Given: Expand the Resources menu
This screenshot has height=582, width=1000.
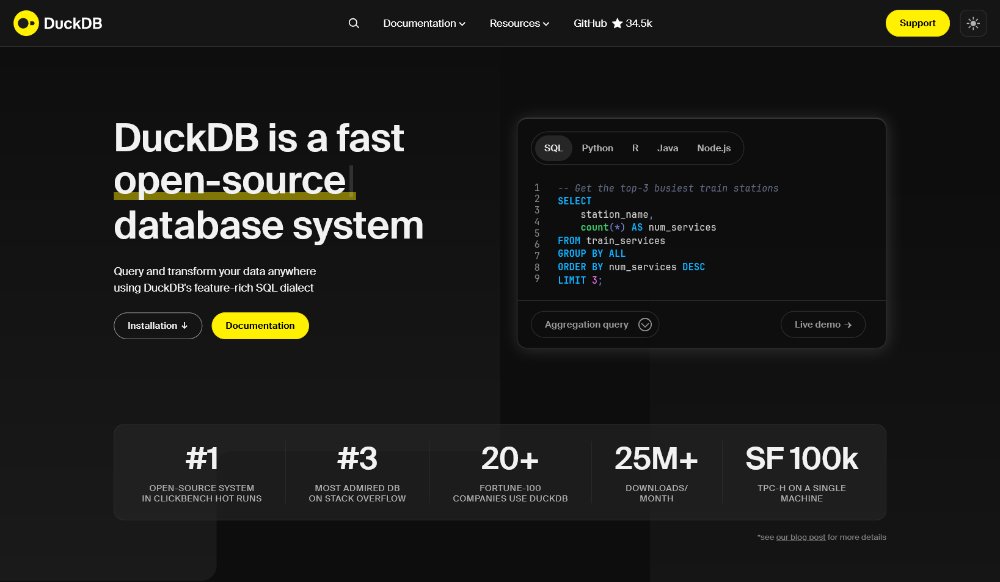Looking at the screenshot, I should (519, 23).
